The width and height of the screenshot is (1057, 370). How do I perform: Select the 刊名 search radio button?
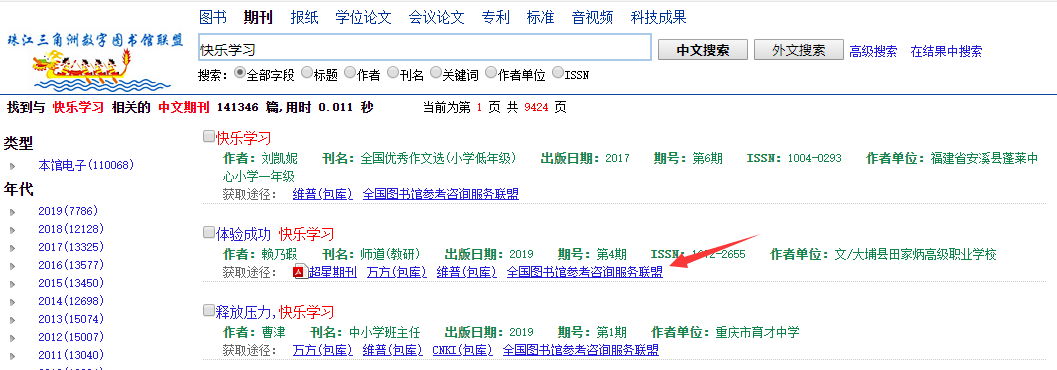click(x=393, y=72)
